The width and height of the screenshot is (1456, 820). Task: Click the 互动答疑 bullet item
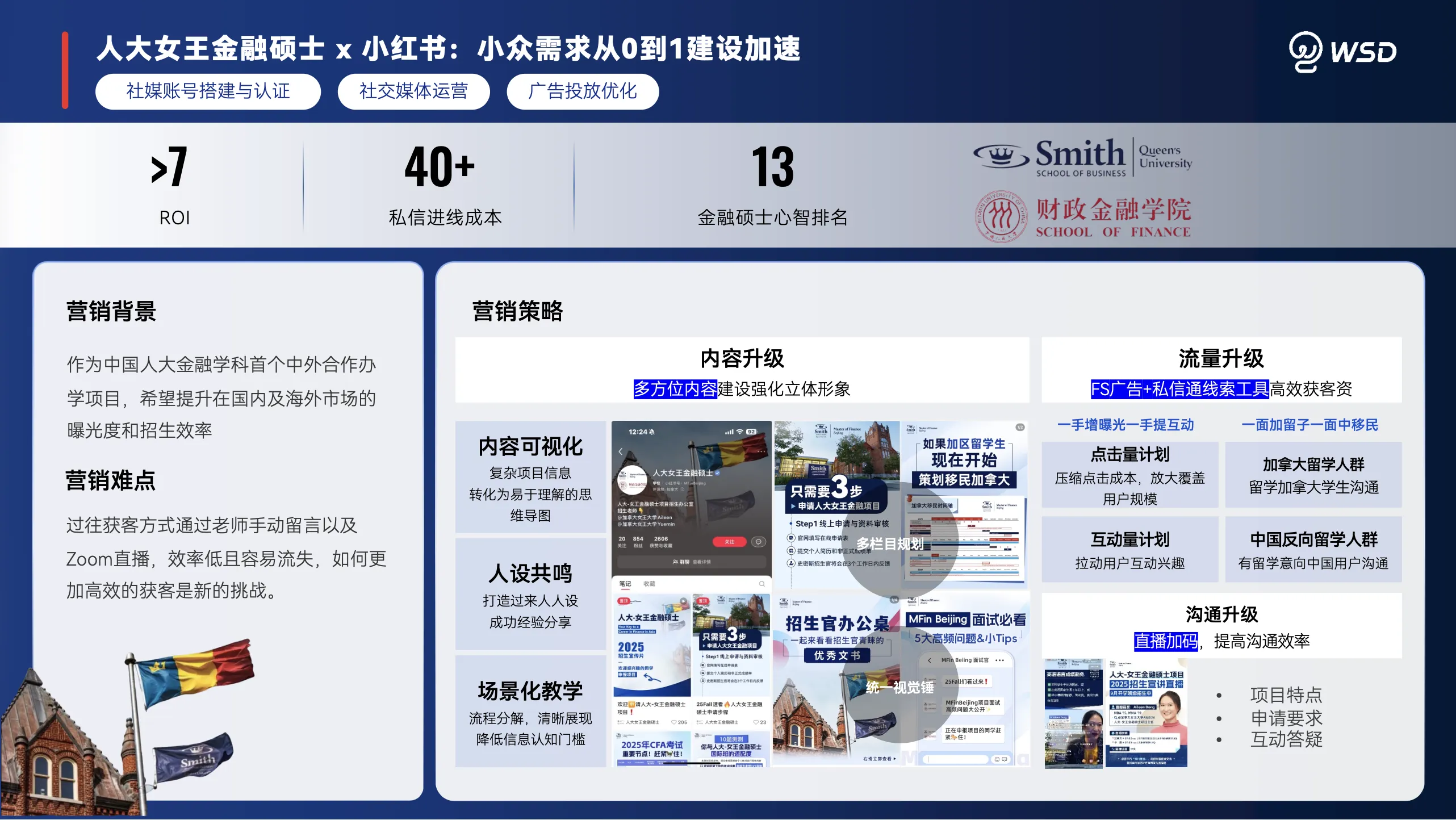pyautogui.click(x=1286, y=740)
